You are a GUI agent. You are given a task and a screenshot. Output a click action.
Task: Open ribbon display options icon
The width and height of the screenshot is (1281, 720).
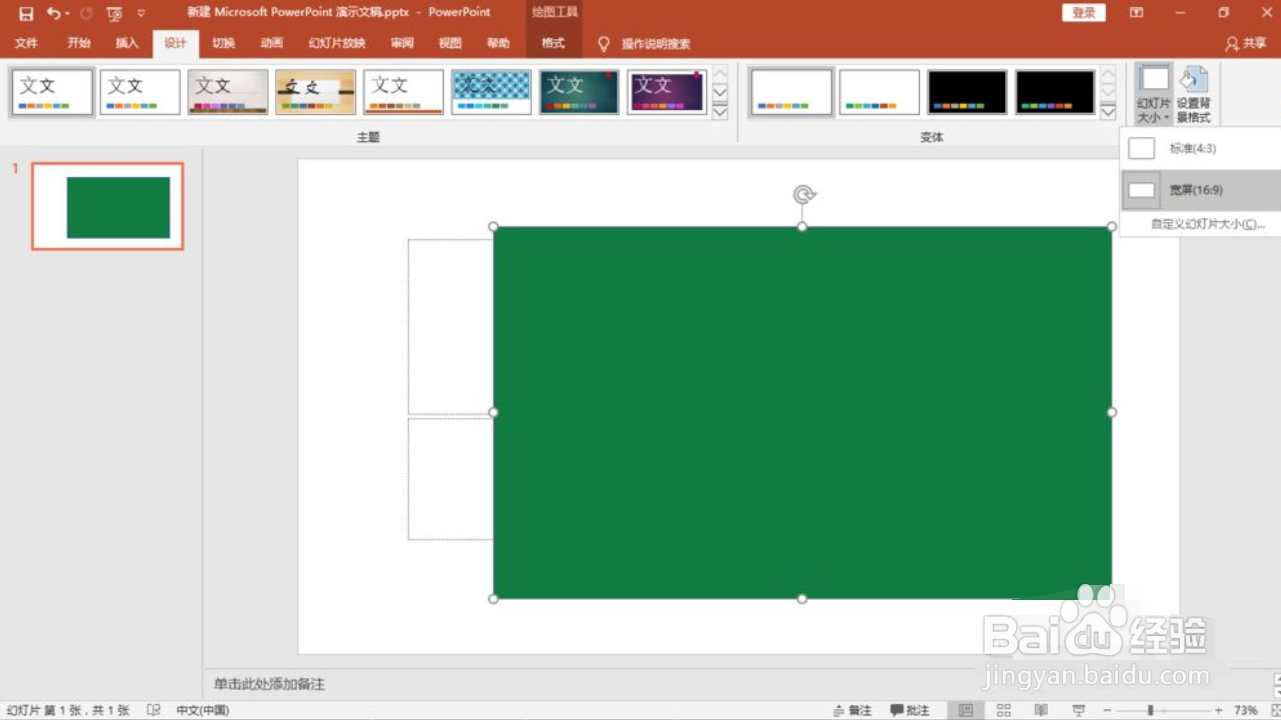coord(1136,13)
